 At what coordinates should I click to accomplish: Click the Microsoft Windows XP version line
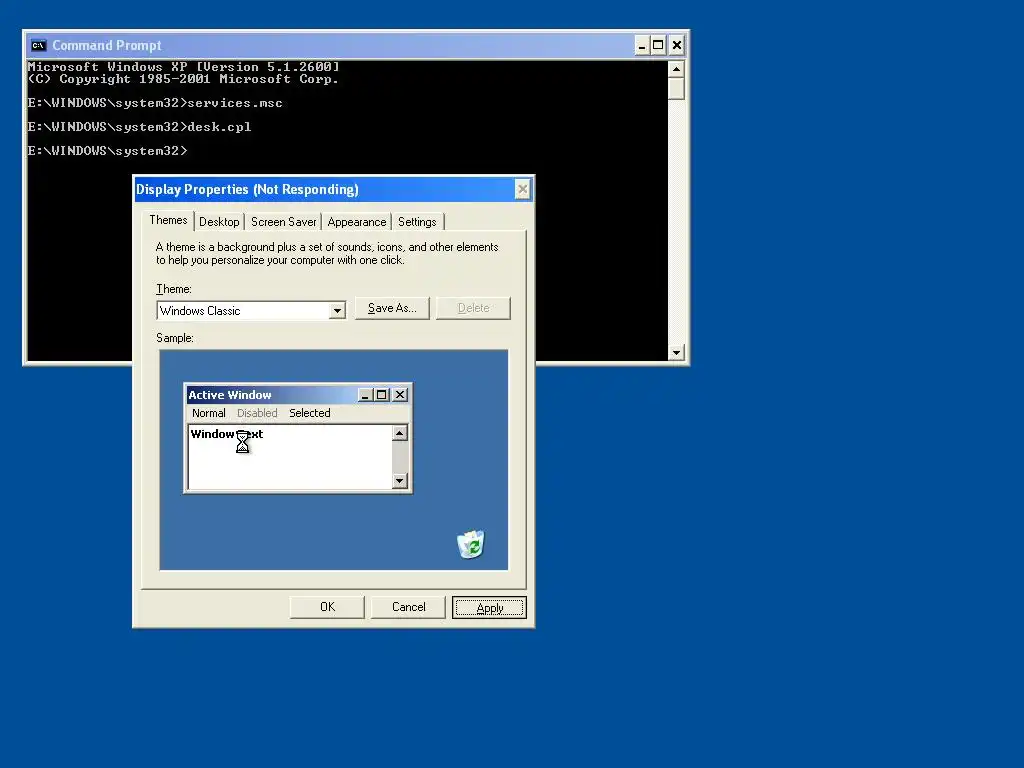coord(184,67)
